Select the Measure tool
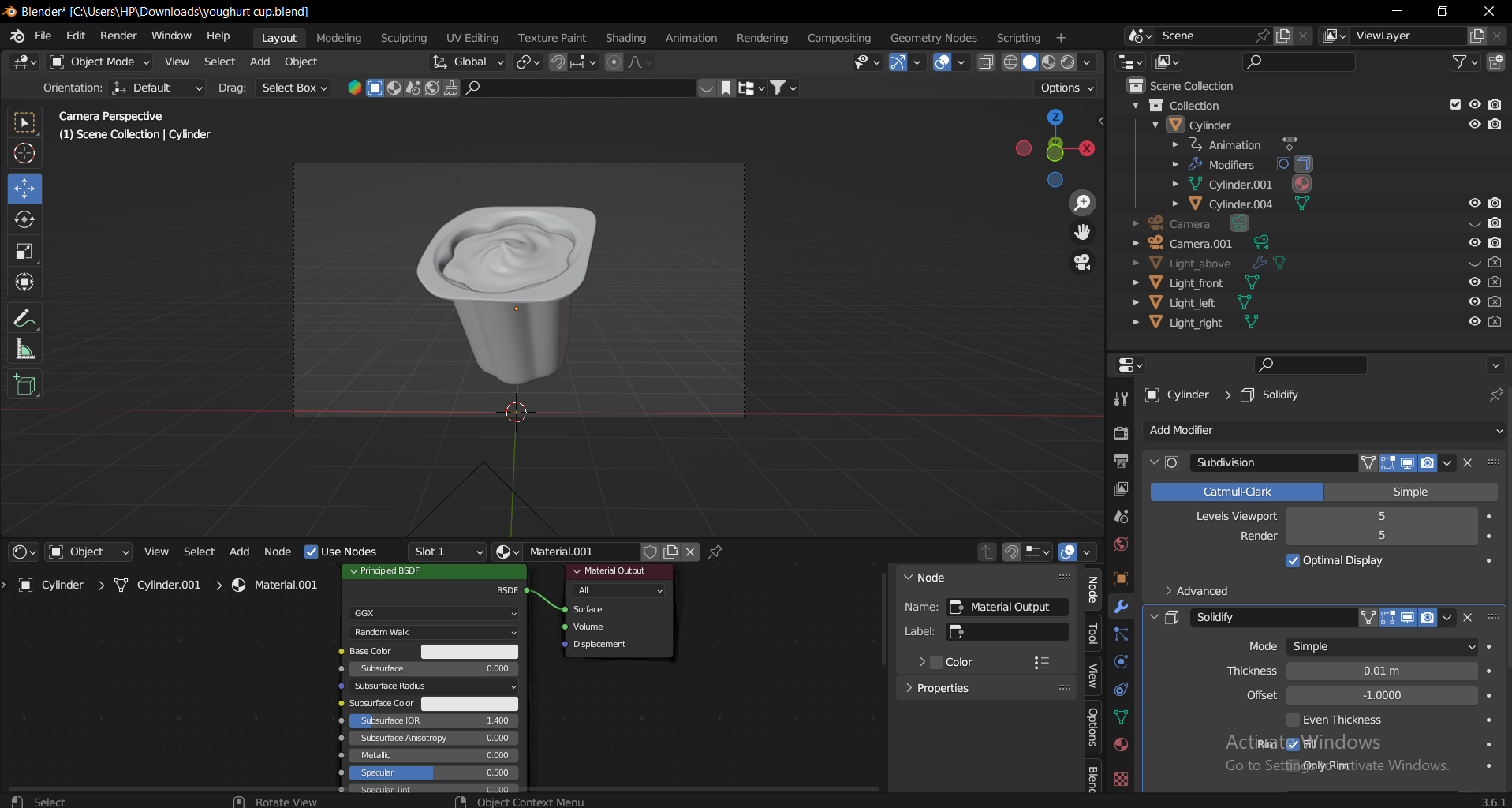Screen dimensions: 1512x808 [x=24, y=349]
